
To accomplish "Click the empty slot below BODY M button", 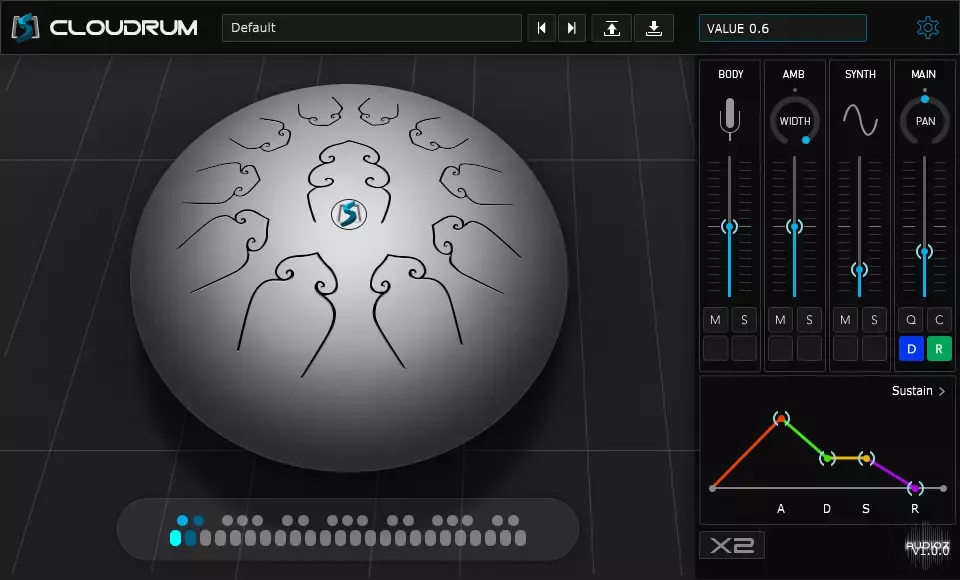I will 715,348.
